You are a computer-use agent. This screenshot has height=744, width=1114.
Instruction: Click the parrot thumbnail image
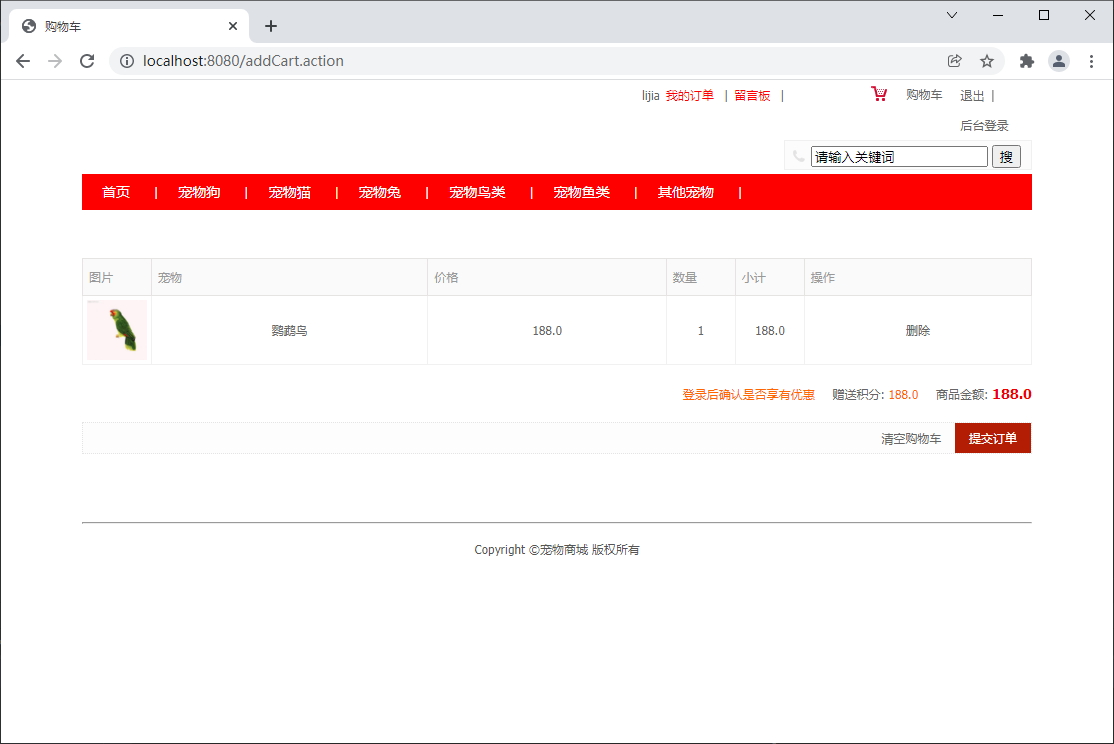[117, 330]
